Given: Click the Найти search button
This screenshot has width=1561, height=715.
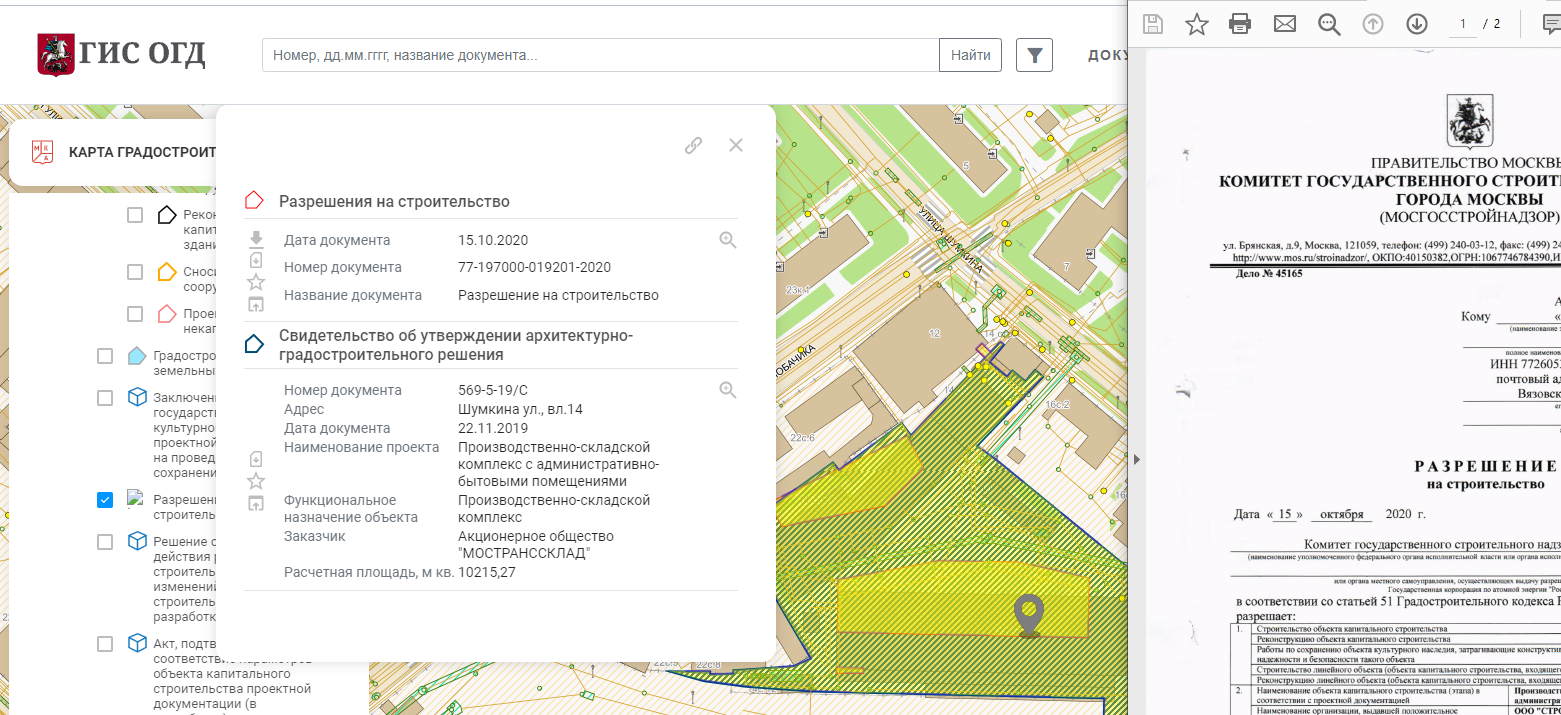Looking at the screenshot, I should click(x=970, y=56).
